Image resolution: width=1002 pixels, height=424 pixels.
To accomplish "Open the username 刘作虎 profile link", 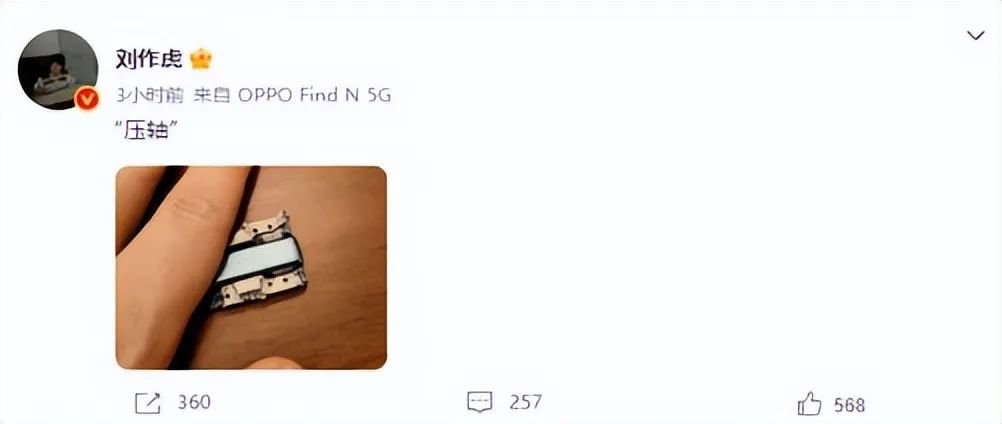I will (x=150, y=59).
